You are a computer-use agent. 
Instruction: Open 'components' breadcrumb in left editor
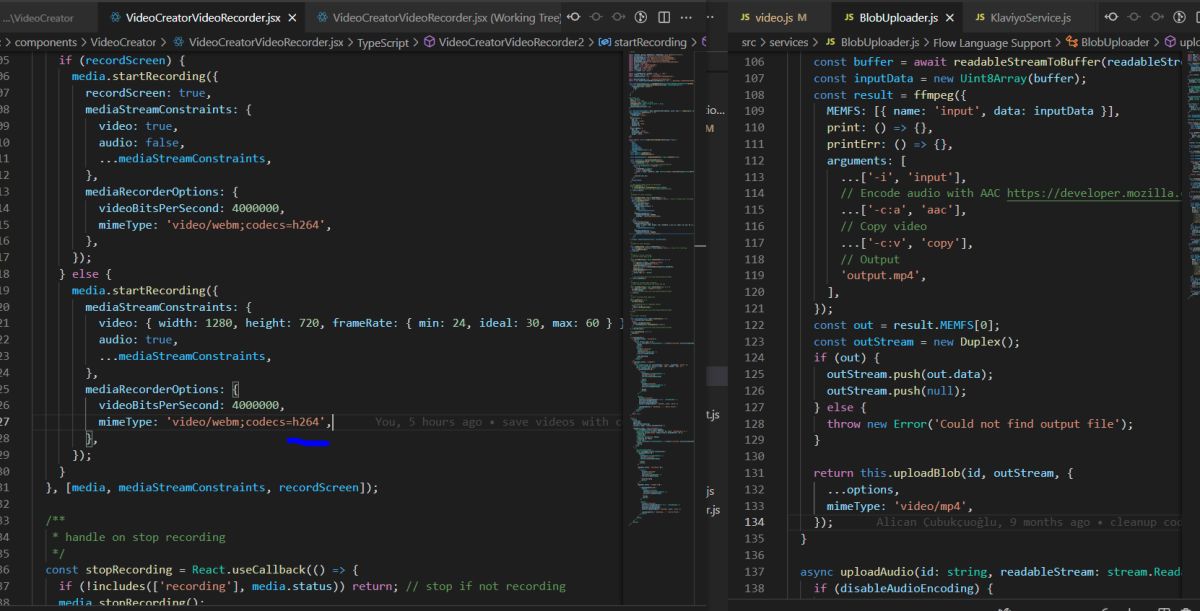(44, 42)
